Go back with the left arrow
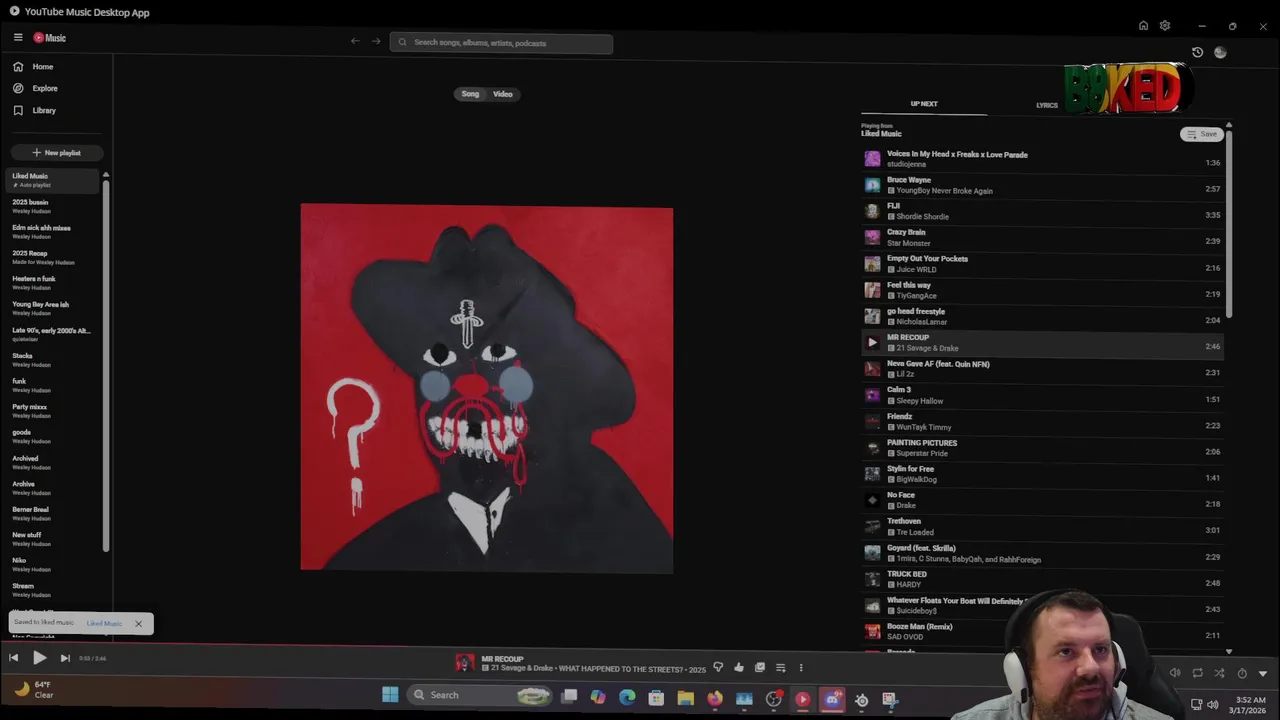Screen dimensions: 1280x720 click(355, 41)
